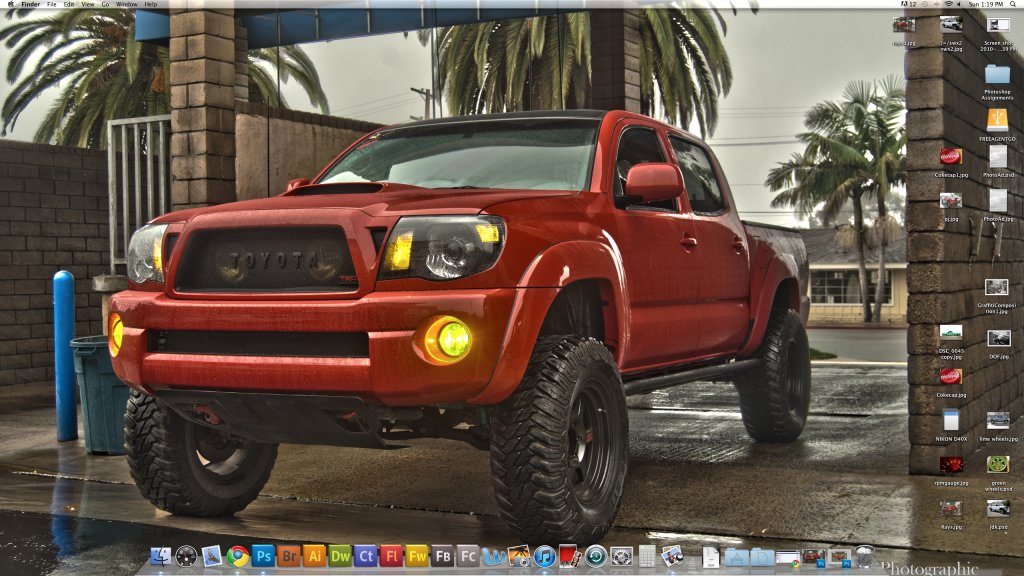This screenshot has height=576, width=1024.
Task: Launch Adobe Fireworks (Fw) from dock
Action: coord(417,556)
